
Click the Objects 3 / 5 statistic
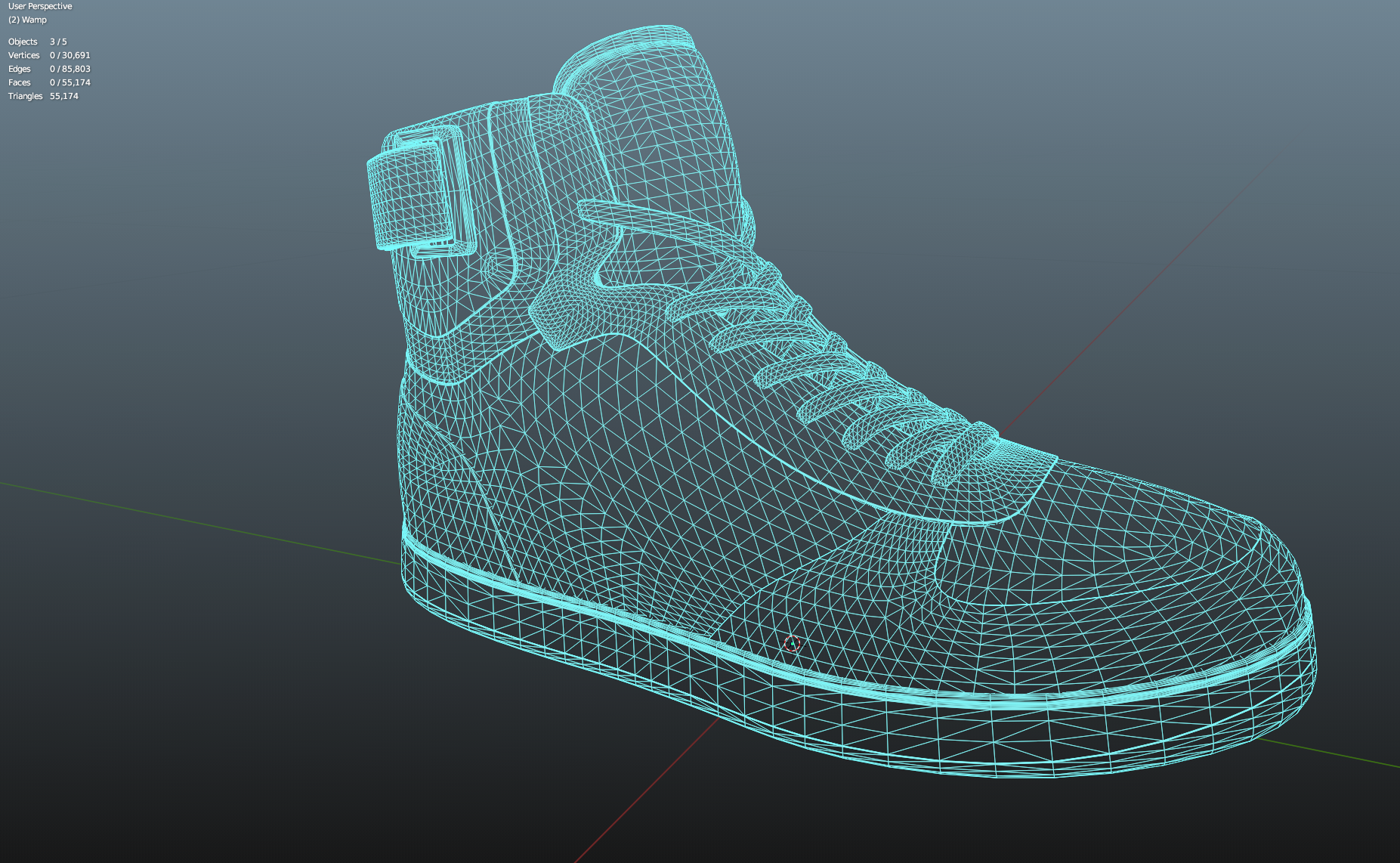tap(38, 42)
